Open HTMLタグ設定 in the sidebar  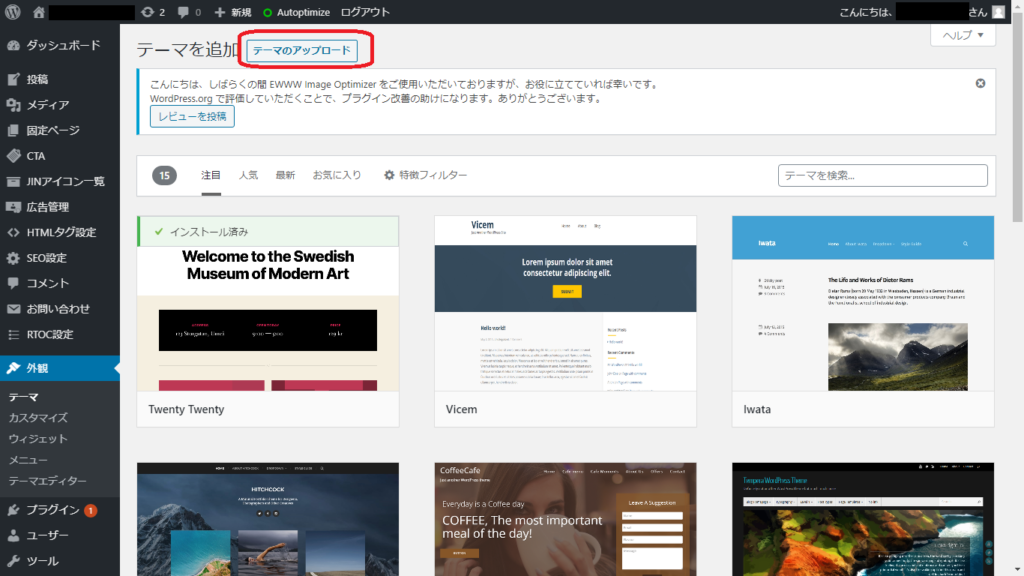[59, 232]
